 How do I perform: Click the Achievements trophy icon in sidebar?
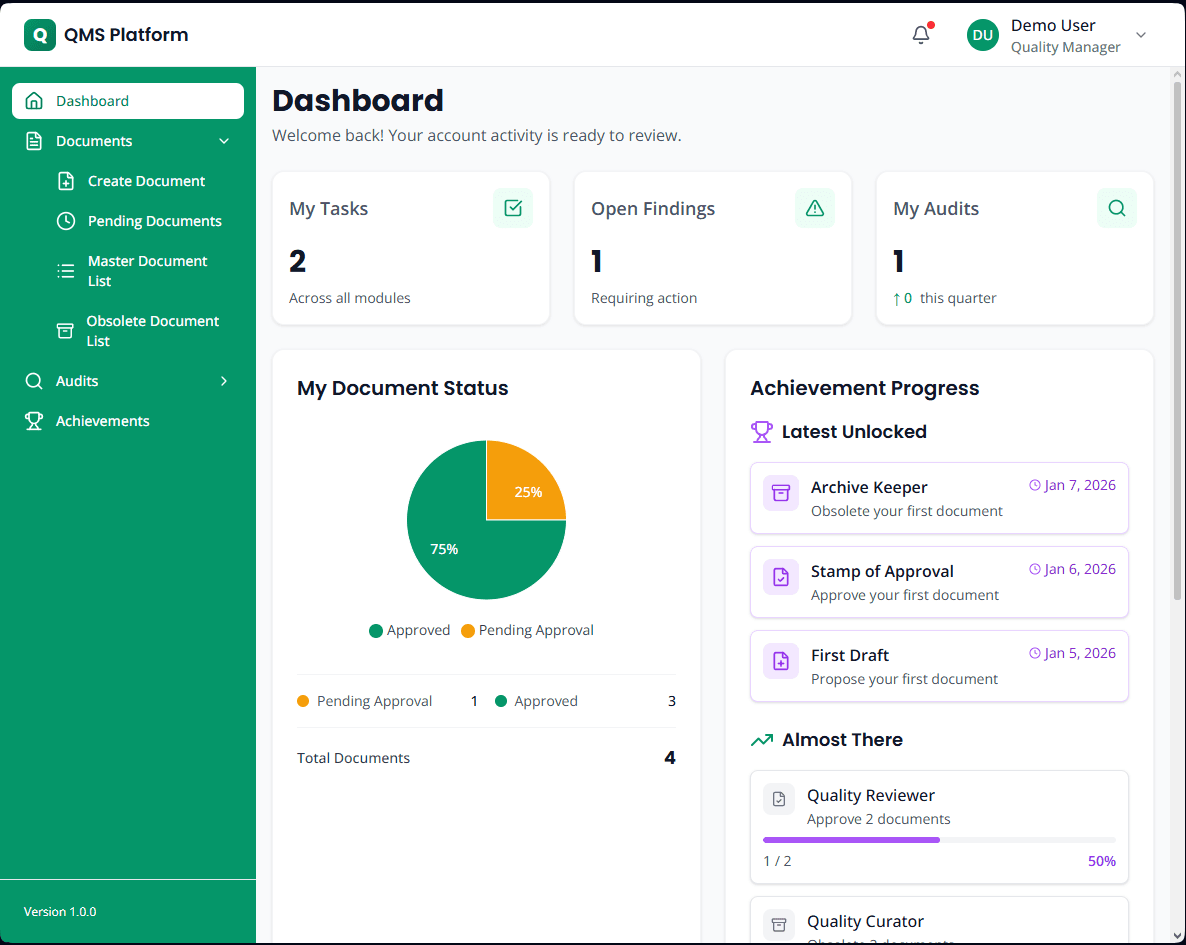[x=34, y=421]
